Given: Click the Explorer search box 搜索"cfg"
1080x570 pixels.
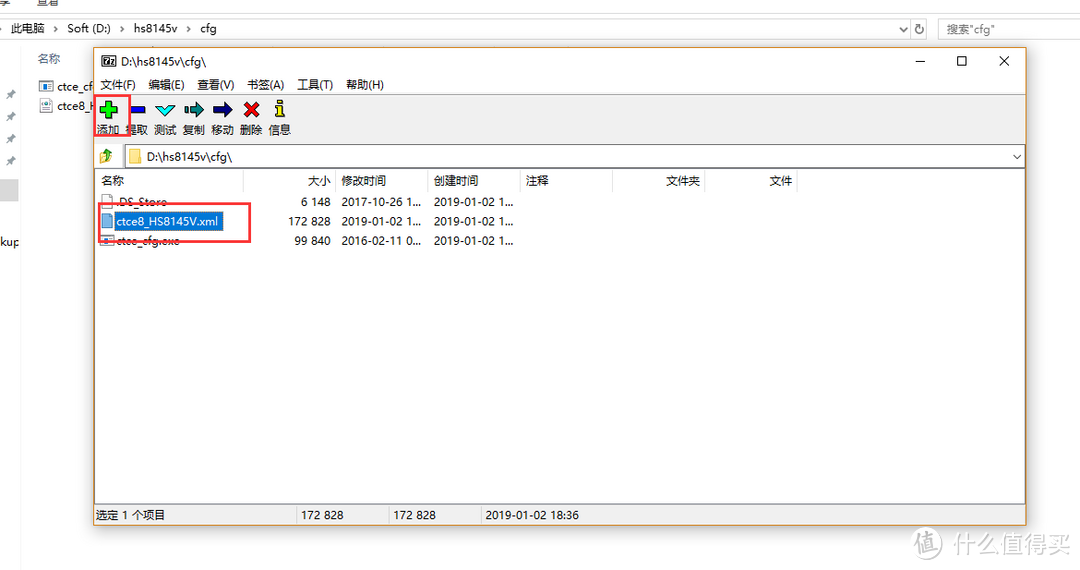Looking at the screenshot, I should 1009,29.
